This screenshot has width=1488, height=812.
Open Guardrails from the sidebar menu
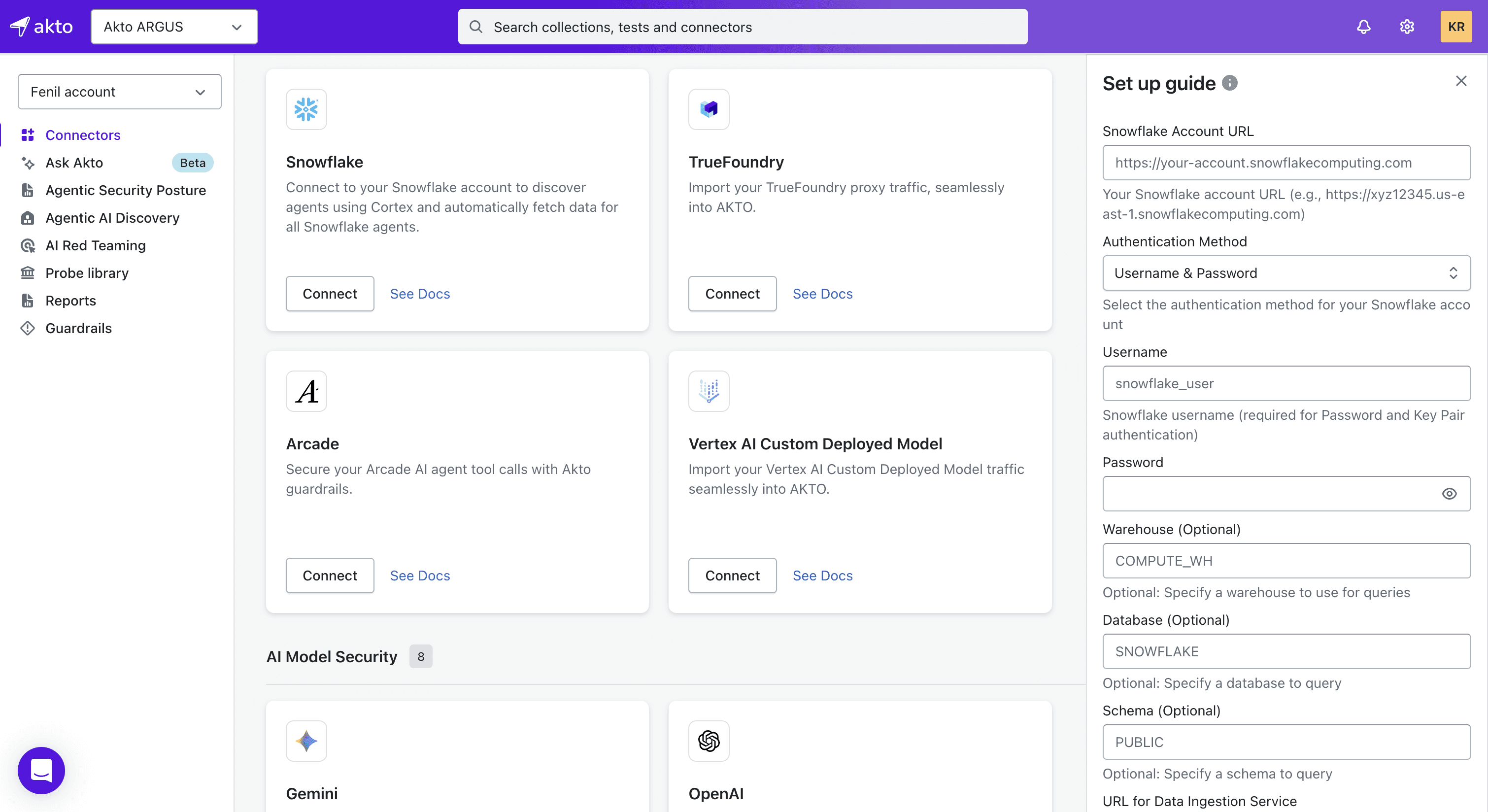tap(78, 328)
